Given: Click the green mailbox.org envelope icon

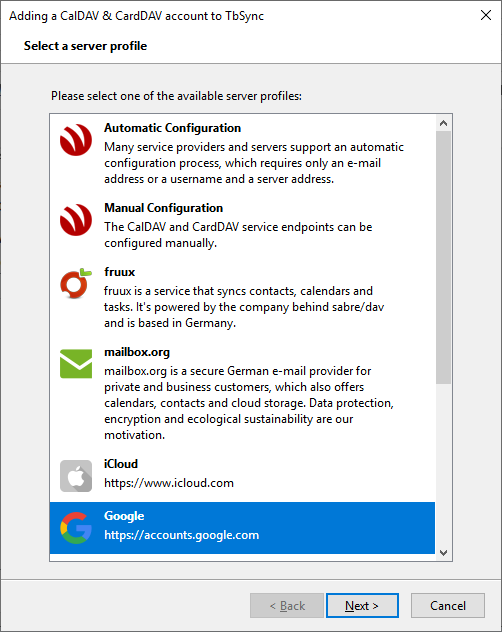Looking at the screenshot, I should [x=76, y=364].
